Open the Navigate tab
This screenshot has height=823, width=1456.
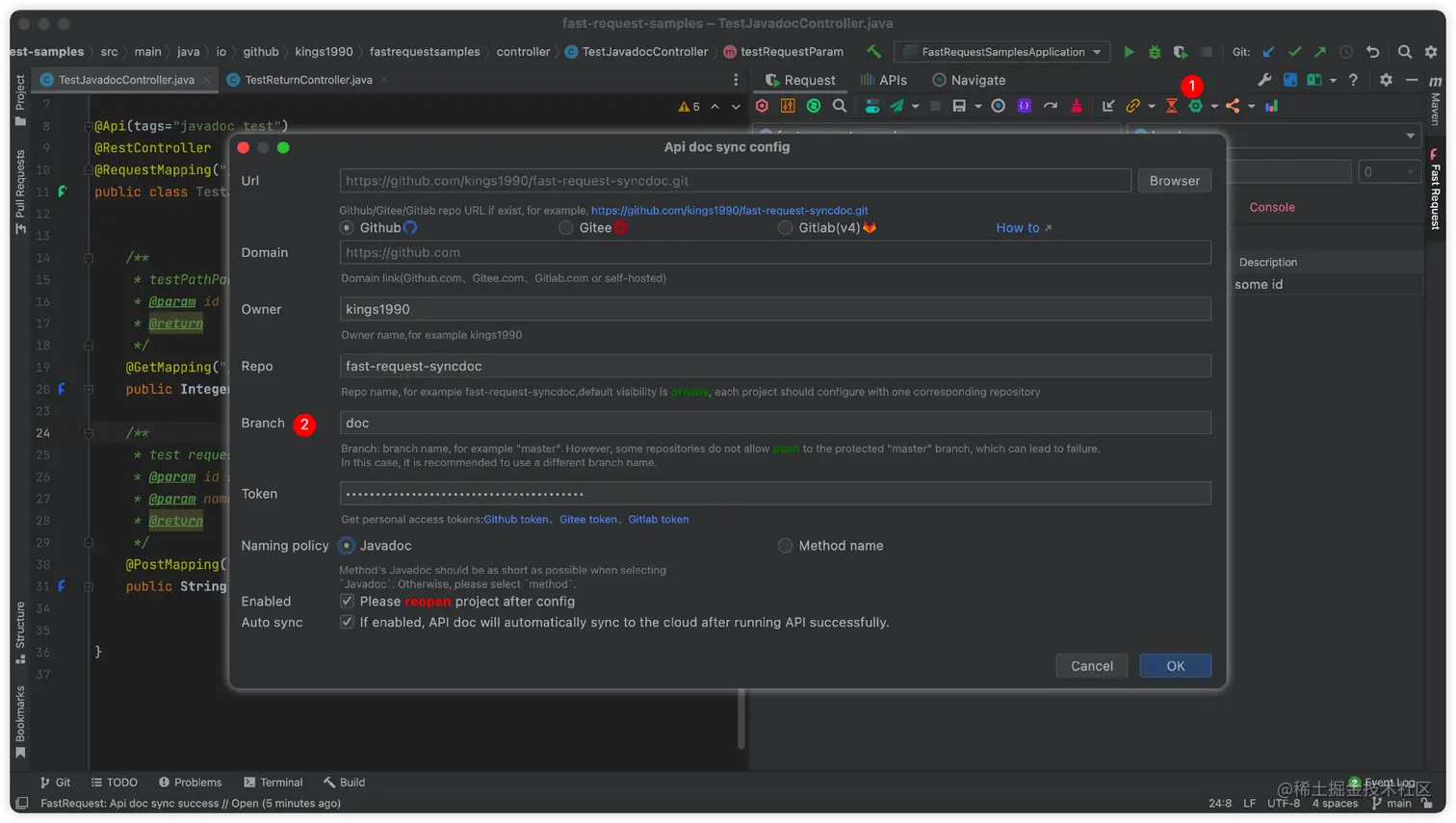(969, 80)
